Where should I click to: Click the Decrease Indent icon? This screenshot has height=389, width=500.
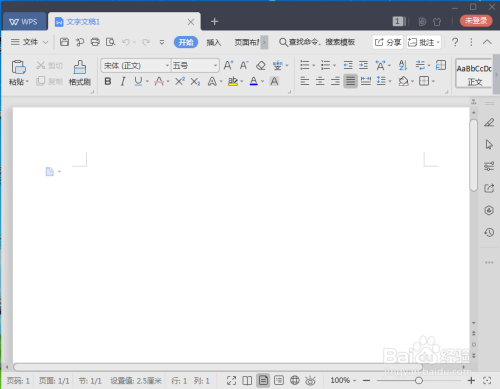pyautogui.click(x=348, y=65)
